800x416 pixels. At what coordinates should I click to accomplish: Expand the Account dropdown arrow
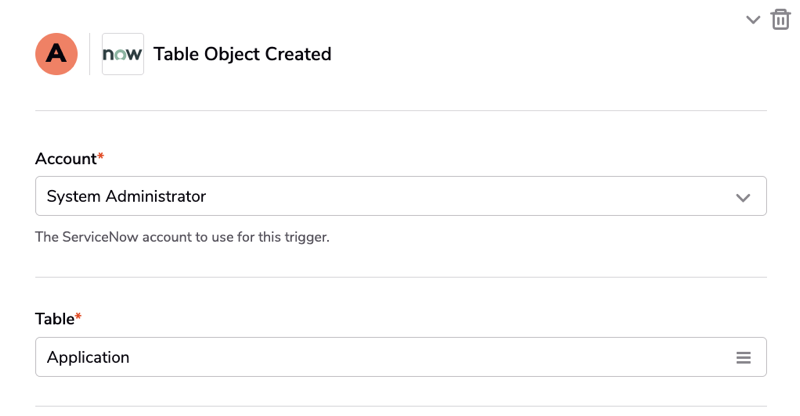pyautogui.click(x=743, y=197)
